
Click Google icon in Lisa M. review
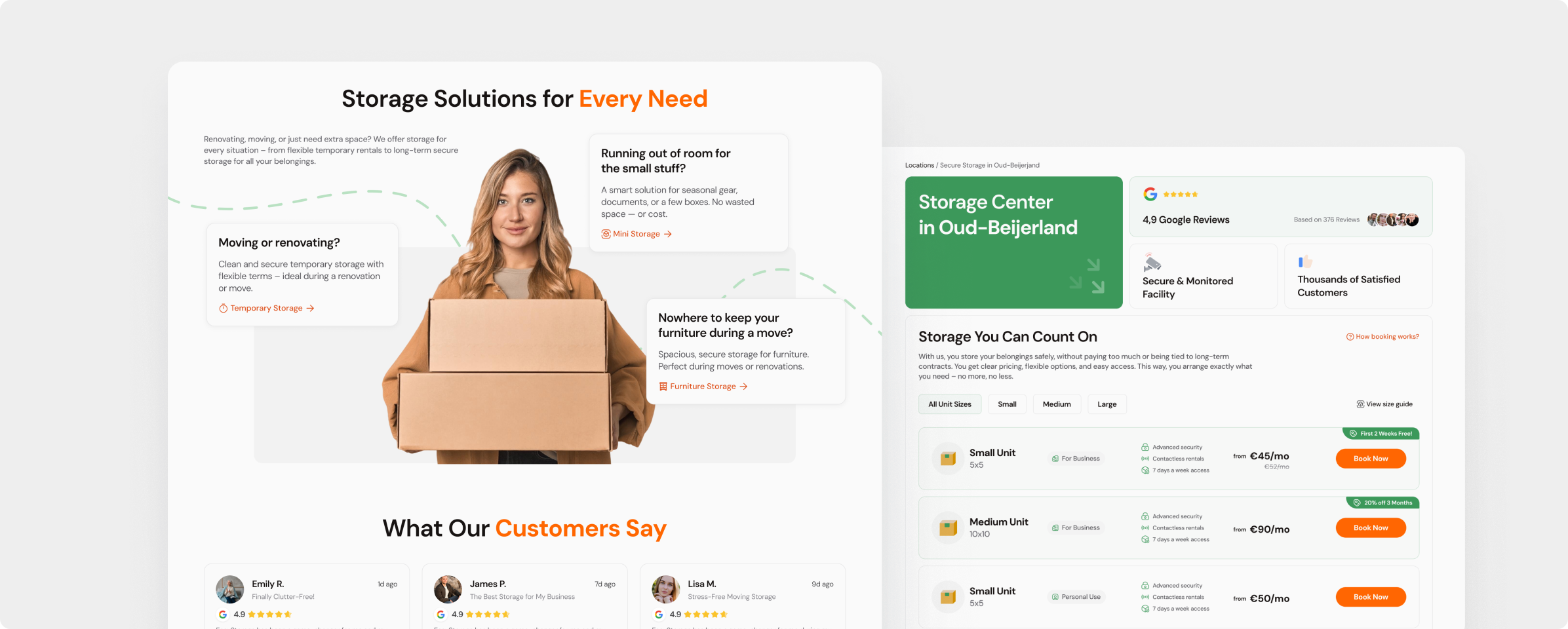659,615
